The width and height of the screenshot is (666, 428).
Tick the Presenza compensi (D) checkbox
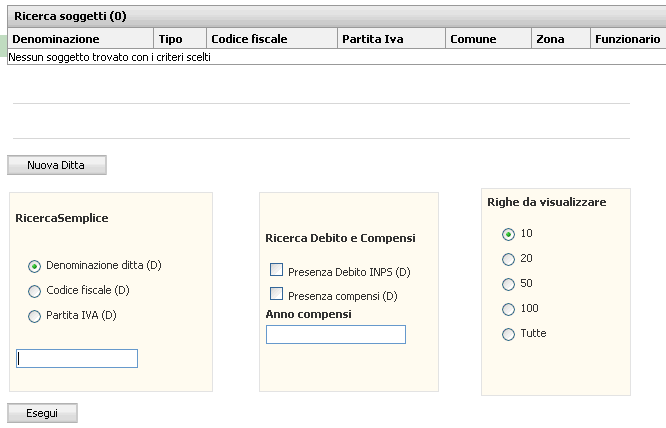click(x=277, y=293)
